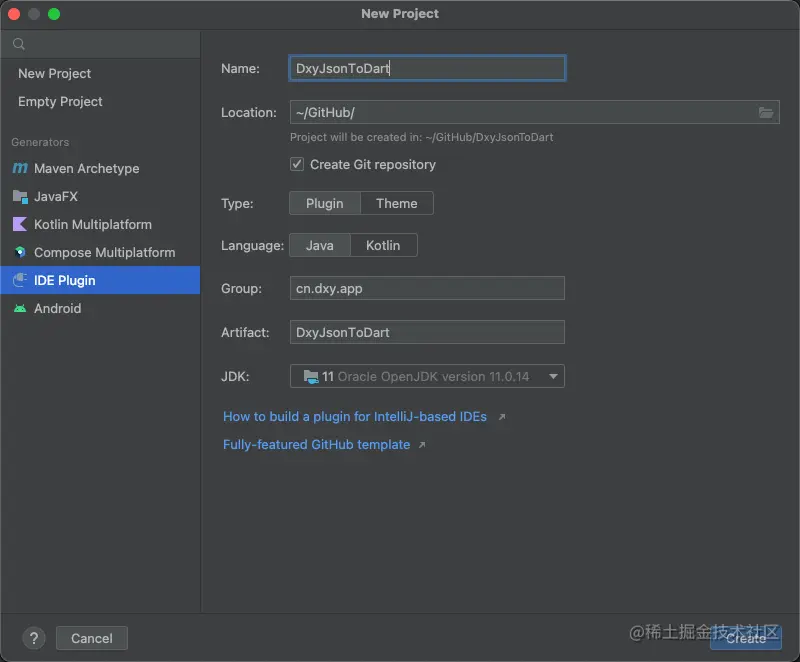
Task: Uncheck Create Git repository
Action: pyautogui.click(x=296, y=164)
